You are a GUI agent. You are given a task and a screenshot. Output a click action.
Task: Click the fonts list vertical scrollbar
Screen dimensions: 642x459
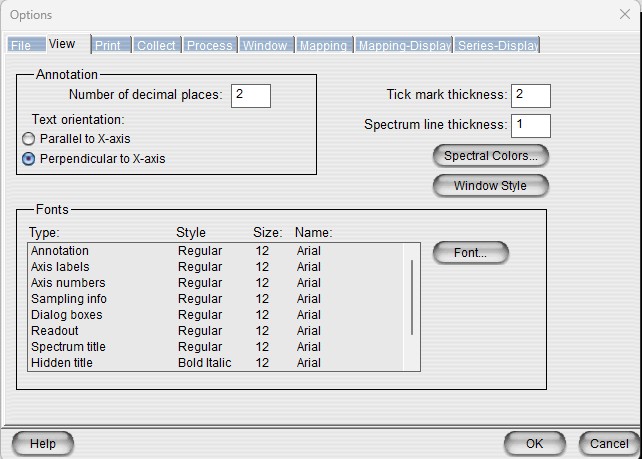tap(412, 290)
